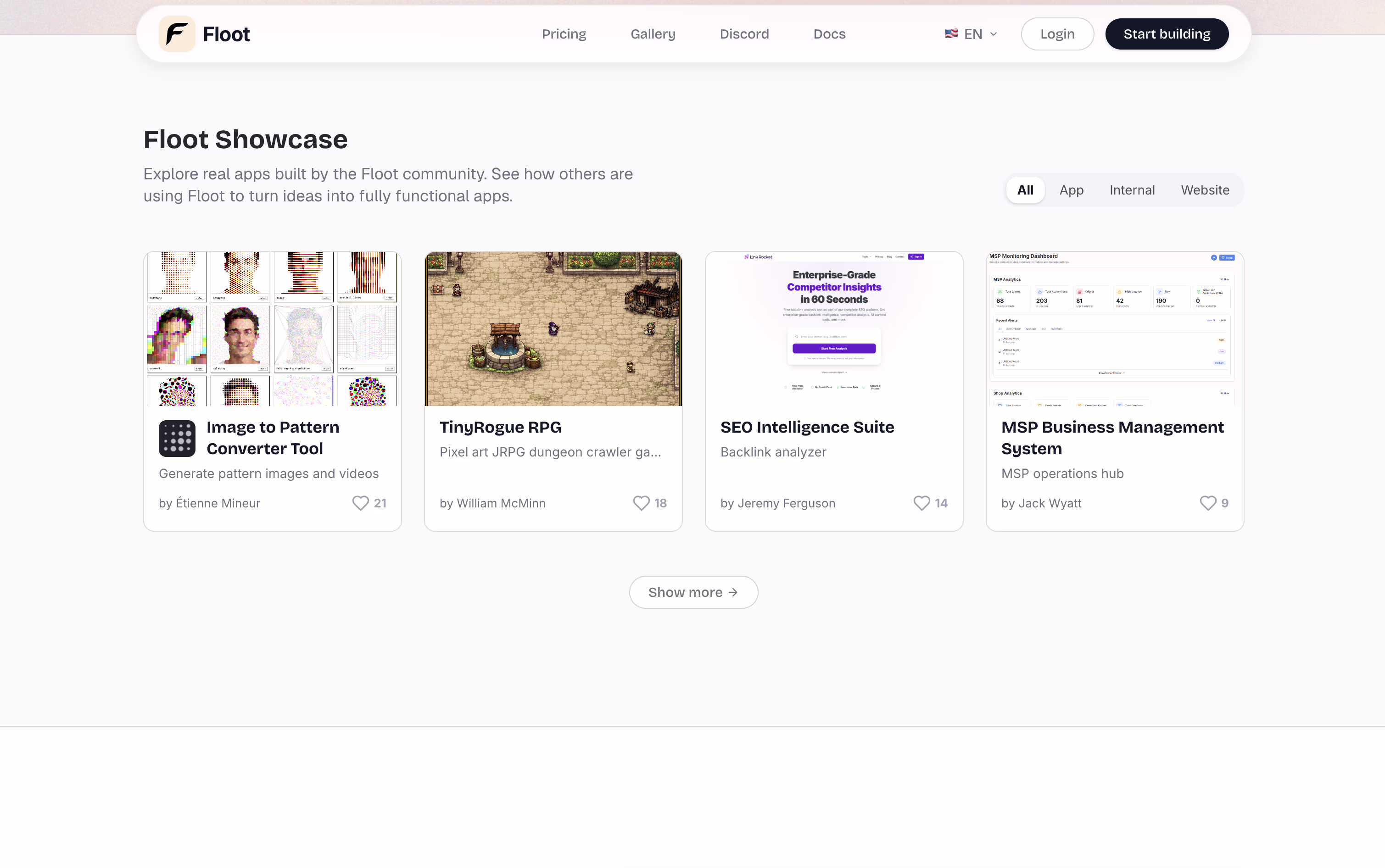
Task: Click the US flag language icon
Action: (951, 34)
